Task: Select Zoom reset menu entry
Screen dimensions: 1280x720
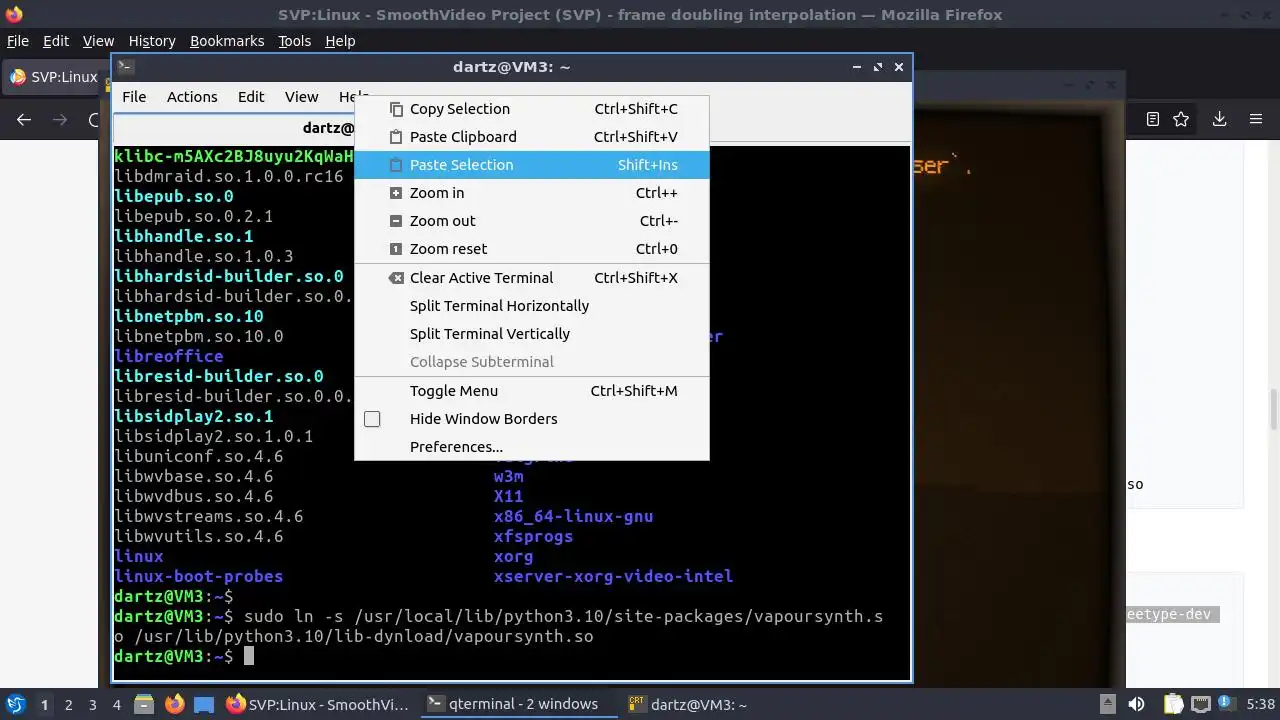Action: pyautogui.click(x=531, y=249)
